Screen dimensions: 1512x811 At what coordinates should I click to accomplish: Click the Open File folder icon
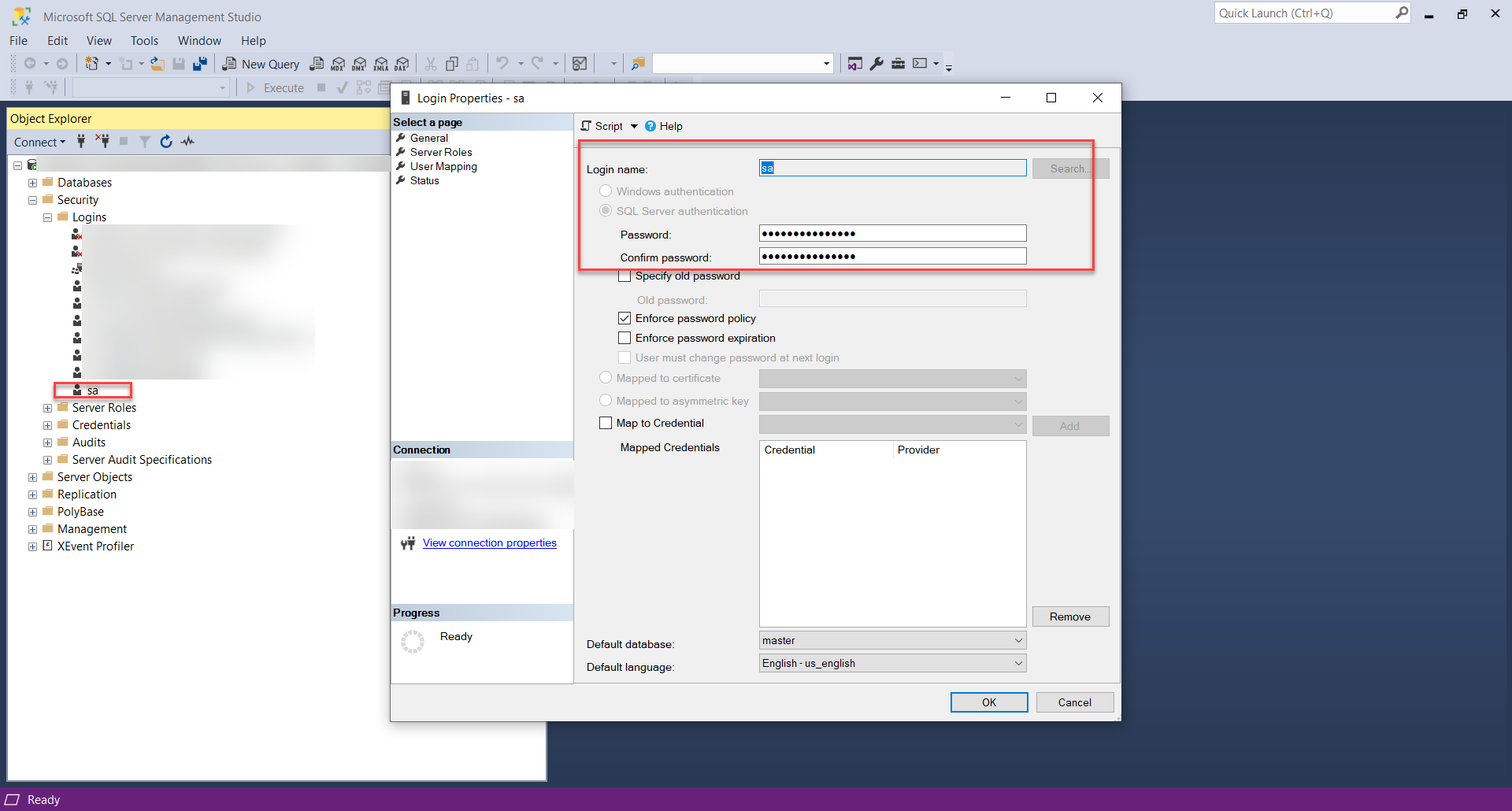coord(157,64)
